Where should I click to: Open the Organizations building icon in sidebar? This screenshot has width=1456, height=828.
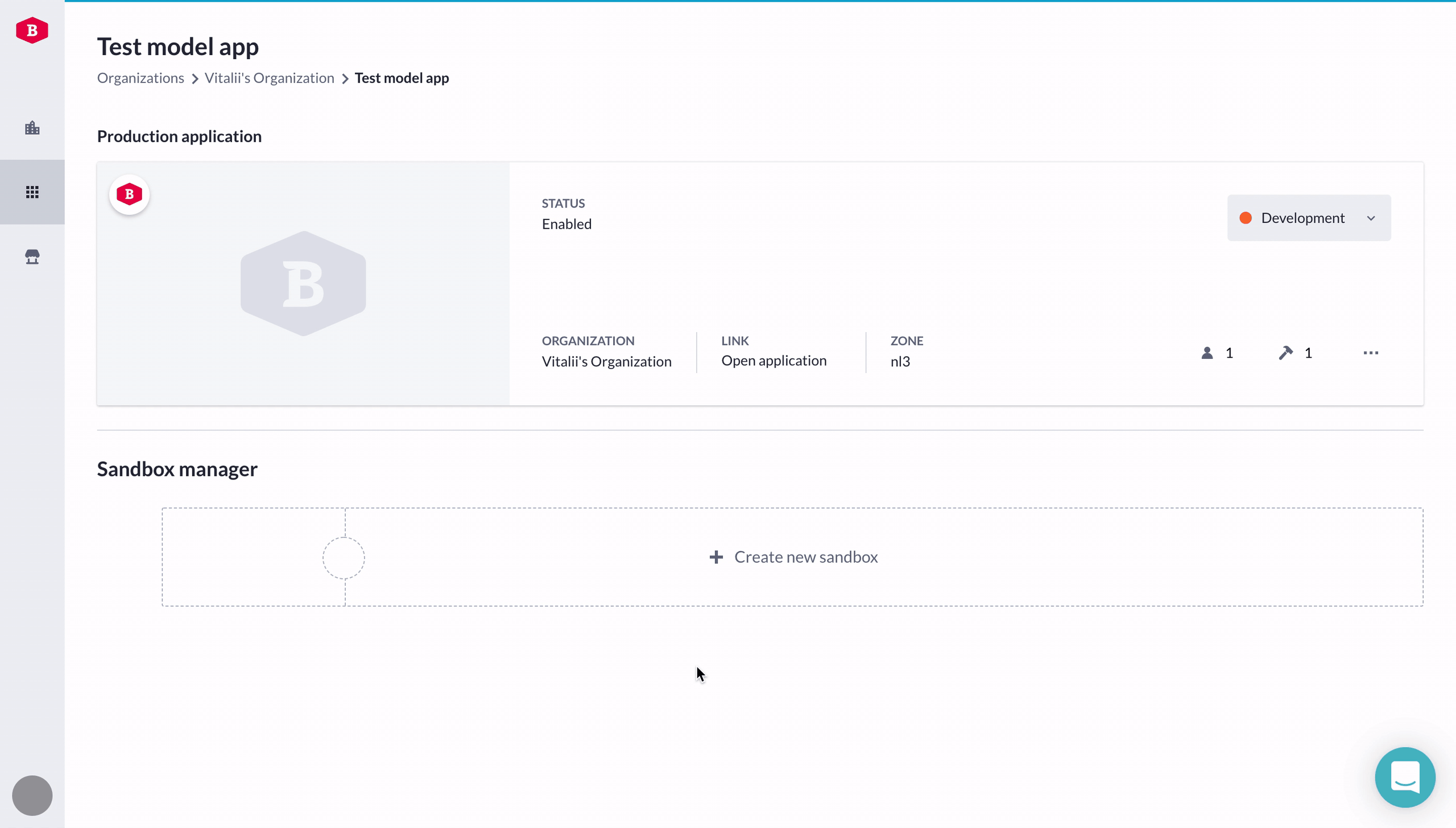(x=32, y=127)
